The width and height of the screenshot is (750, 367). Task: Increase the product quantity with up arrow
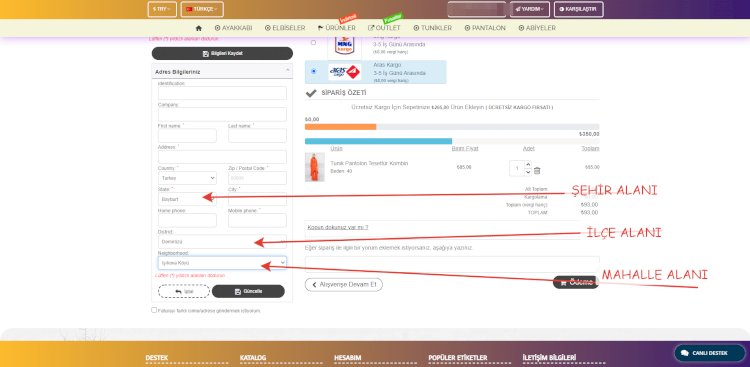pos(528,165)
